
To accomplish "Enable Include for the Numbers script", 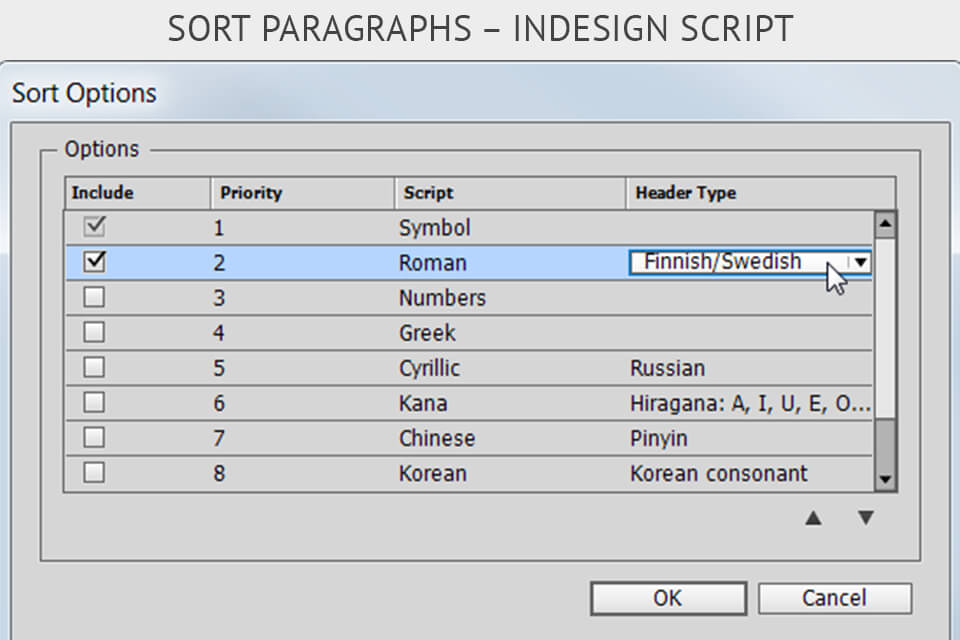I will click(94, 297).
